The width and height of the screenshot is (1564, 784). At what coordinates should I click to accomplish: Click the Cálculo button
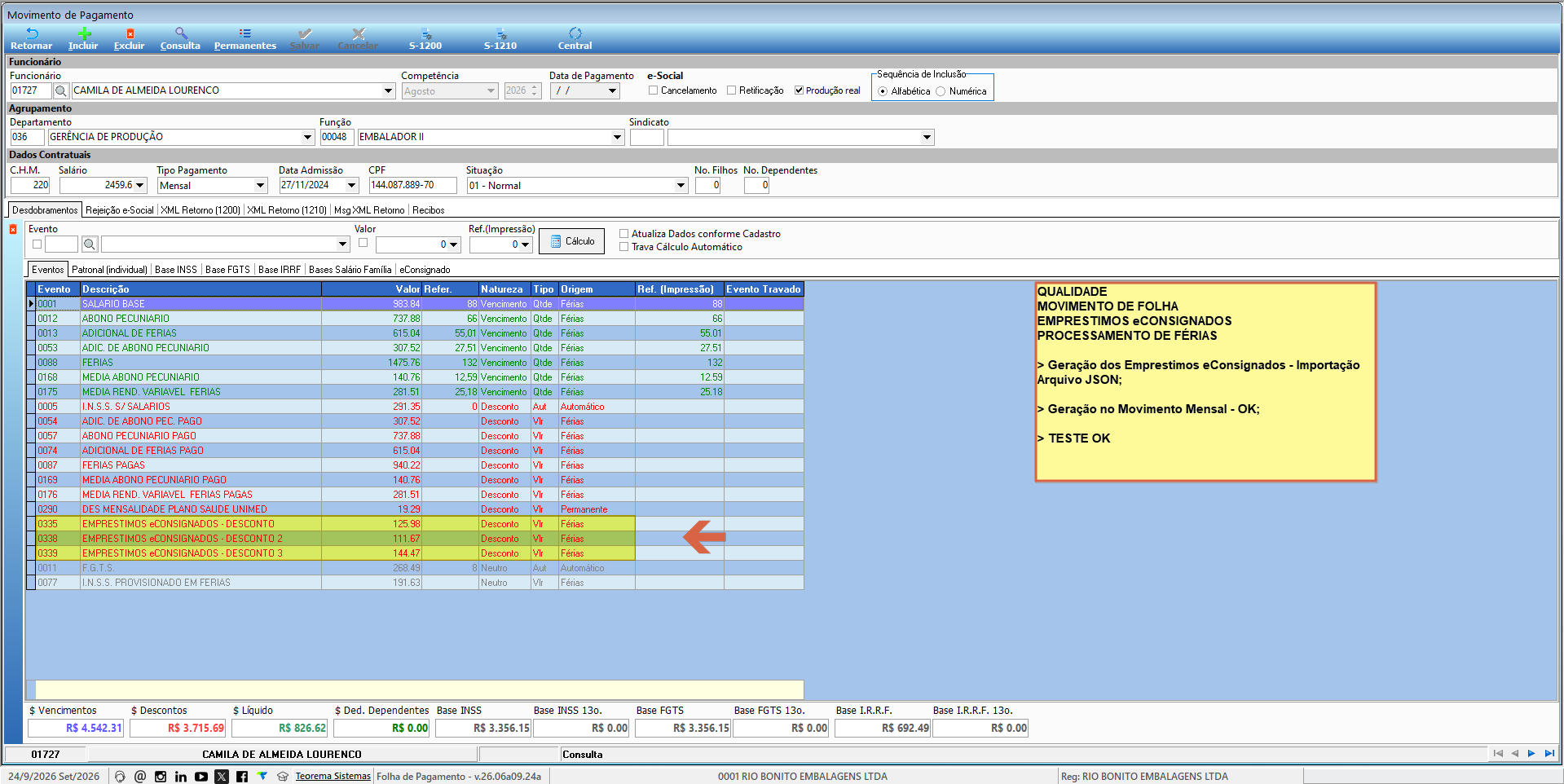tap(571, 241)
